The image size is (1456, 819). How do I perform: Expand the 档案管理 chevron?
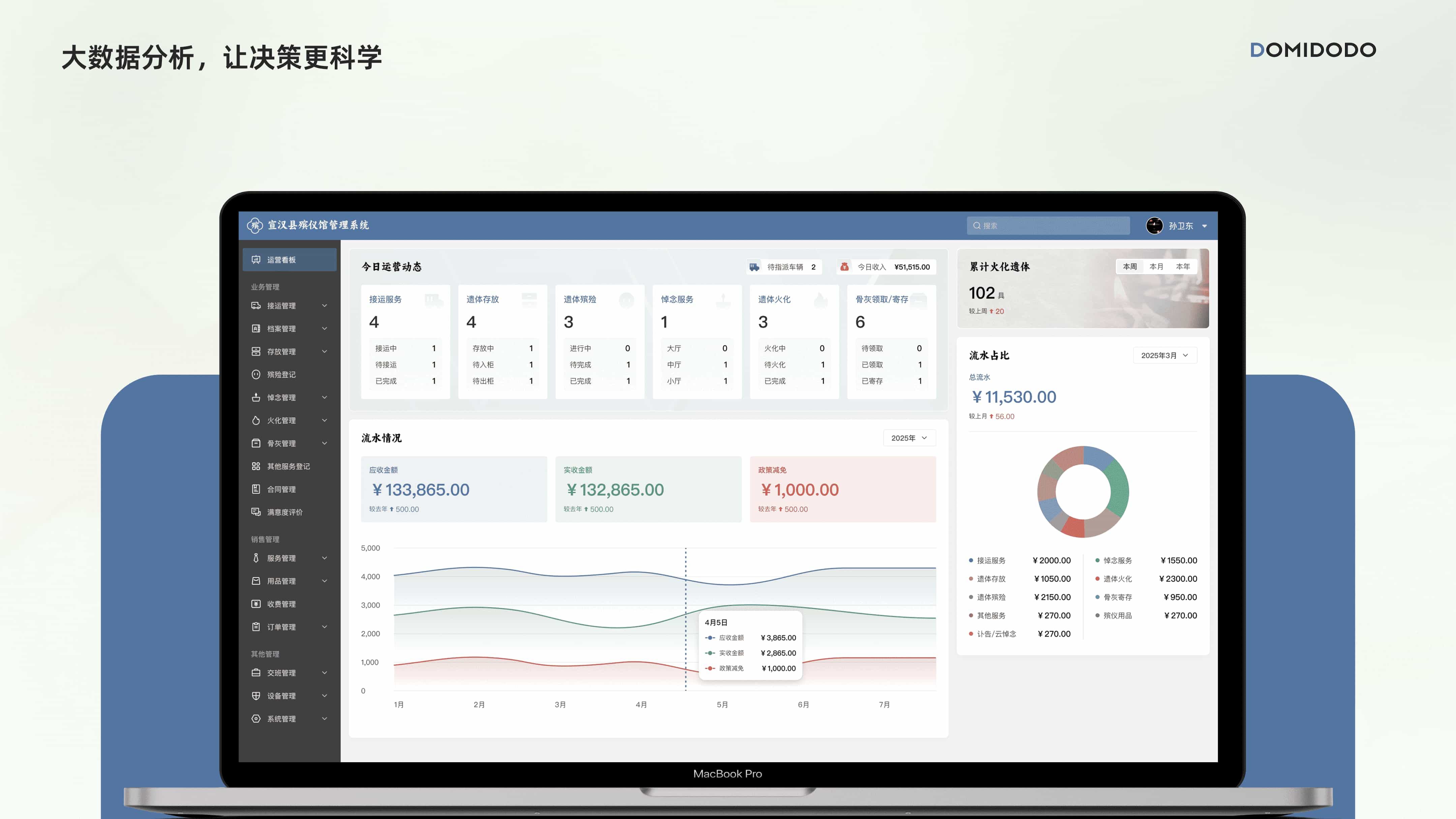pyautogui.click(x=325, y=328)
